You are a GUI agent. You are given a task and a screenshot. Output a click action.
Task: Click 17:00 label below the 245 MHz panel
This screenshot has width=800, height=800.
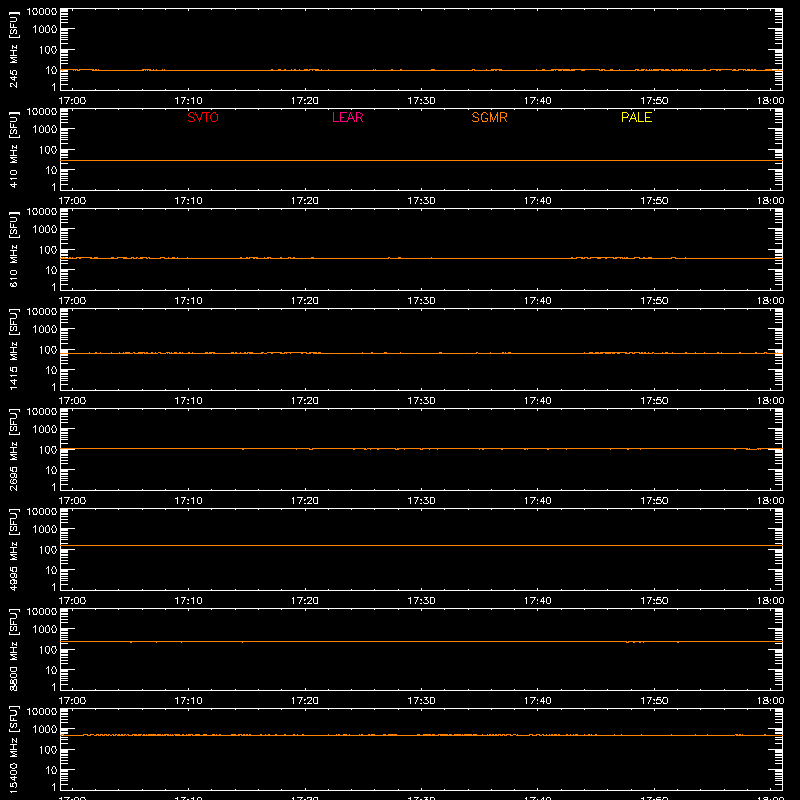click(x=72, y=101)
